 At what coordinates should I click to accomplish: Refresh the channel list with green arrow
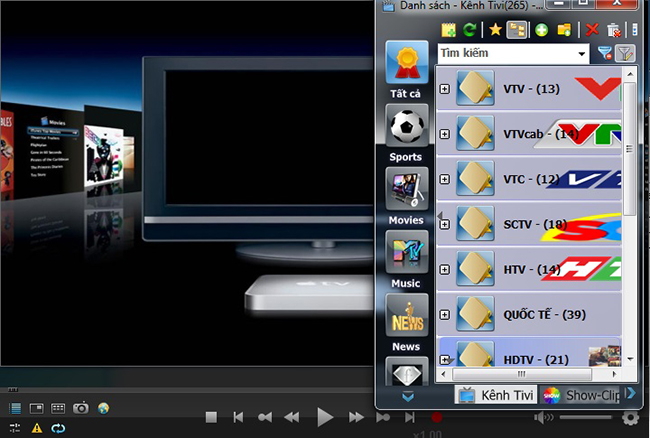[470, 30]
